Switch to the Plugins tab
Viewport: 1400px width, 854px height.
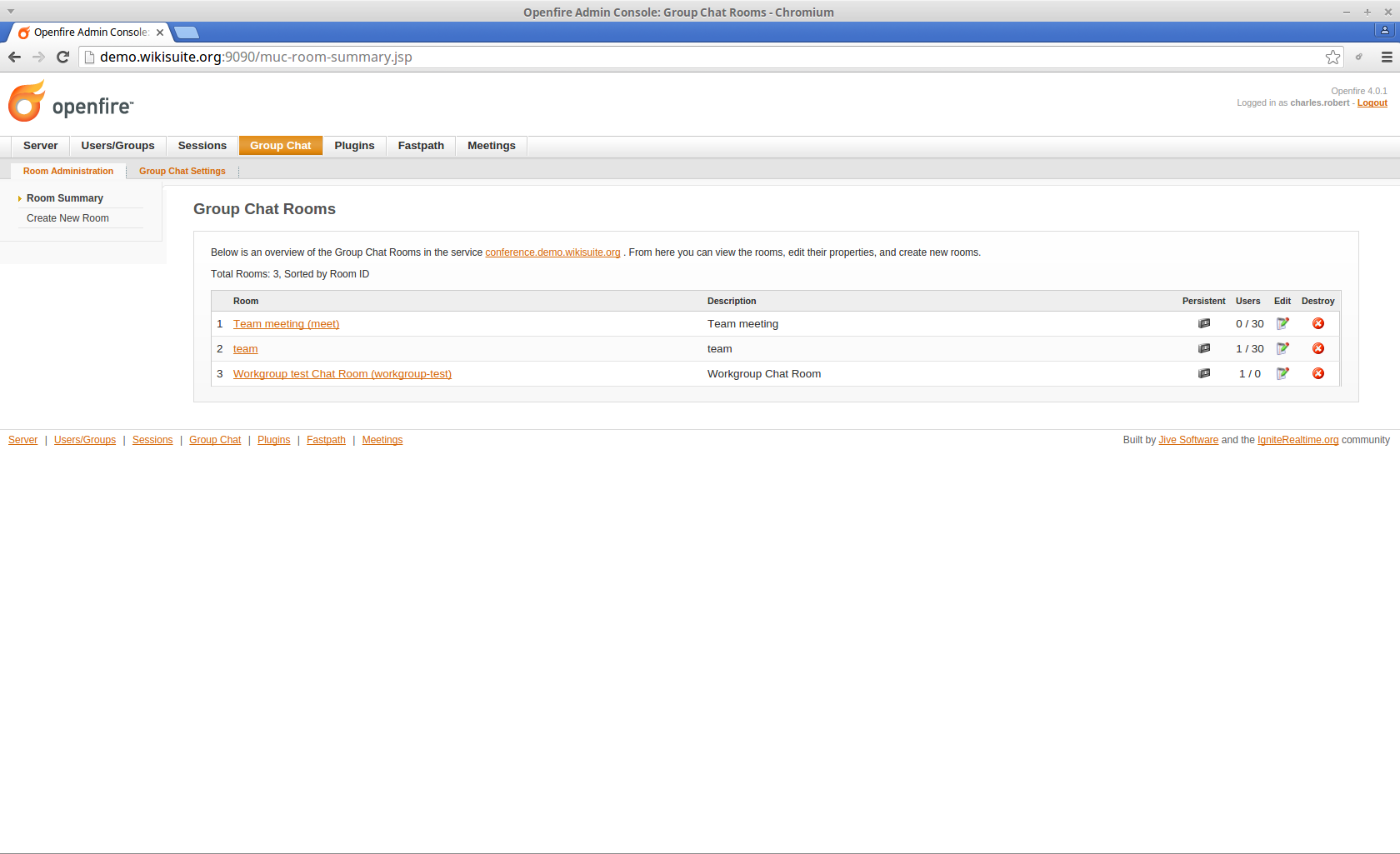[x=354, y=146]
